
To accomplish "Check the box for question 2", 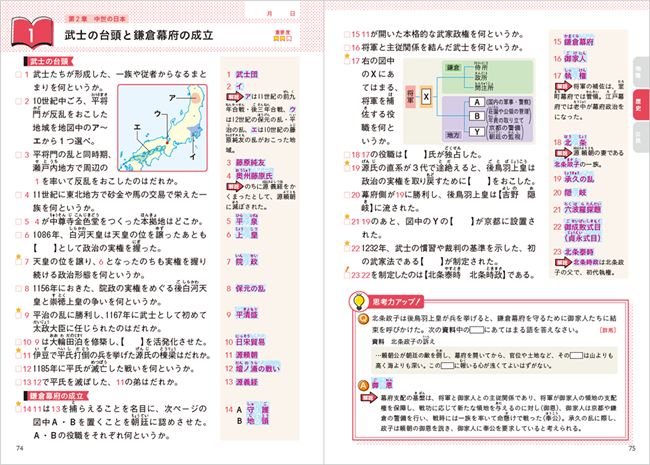I will coord(18,101).
